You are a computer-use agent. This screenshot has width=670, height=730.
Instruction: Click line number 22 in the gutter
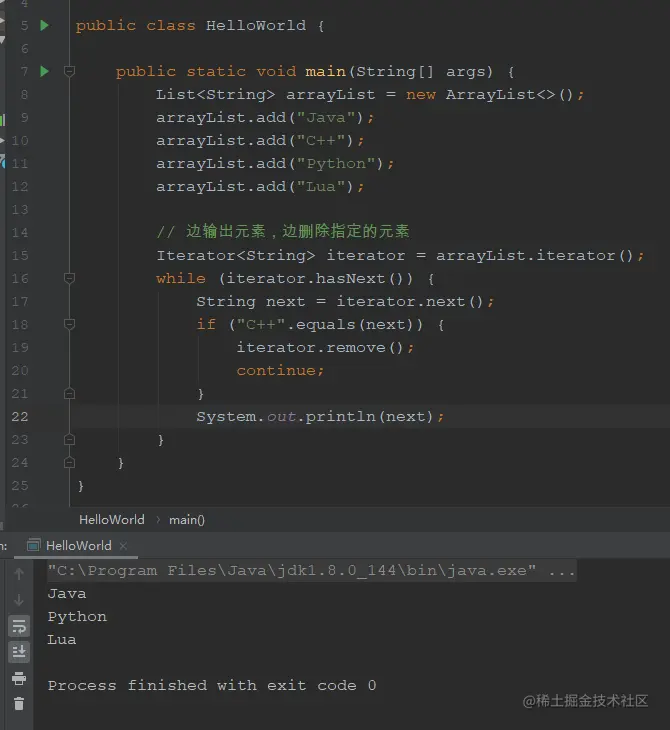pos(20,416)
